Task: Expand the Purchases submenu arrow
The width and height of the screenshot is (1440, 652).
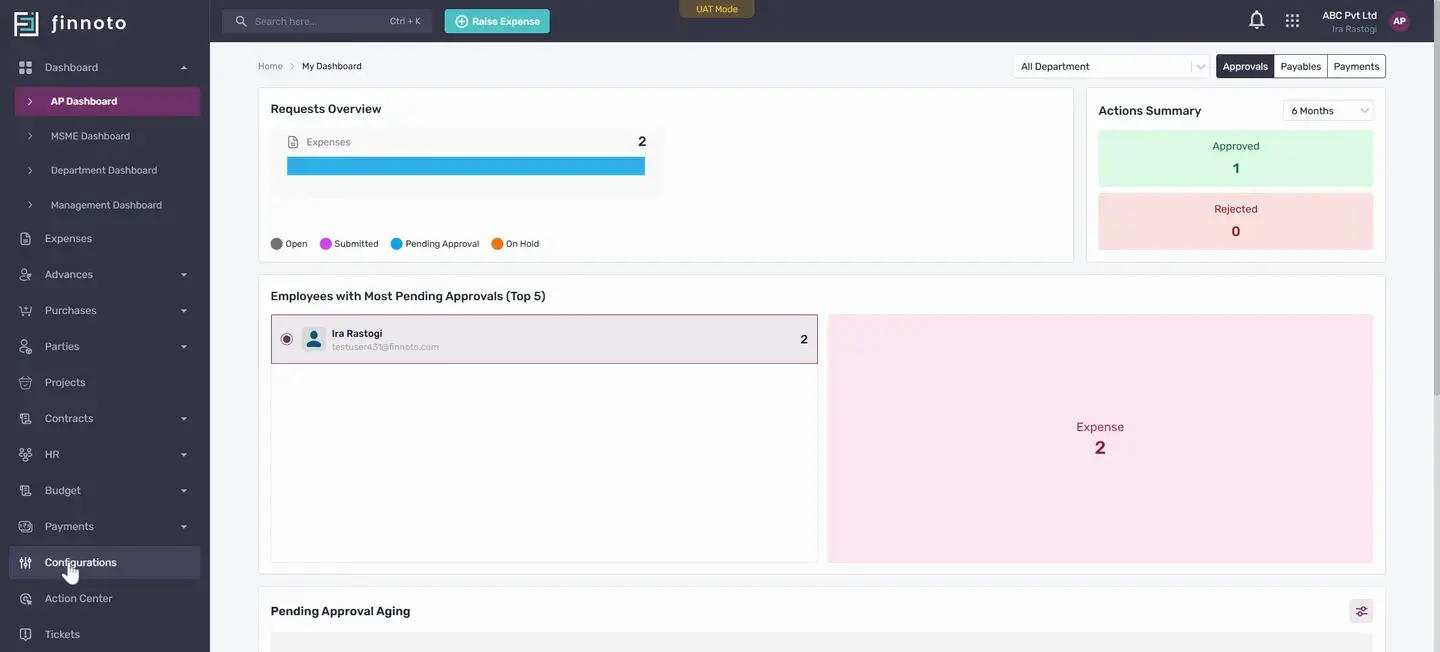Action: click(x=184, y=311)
